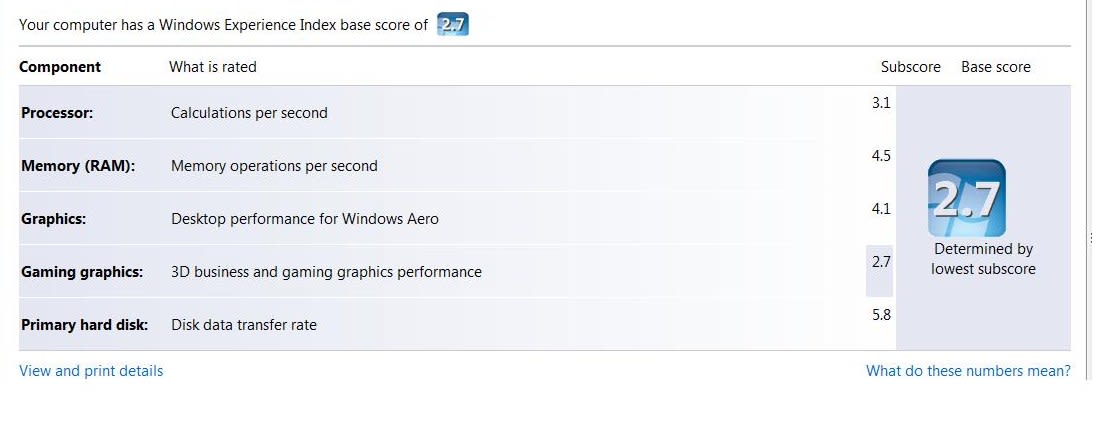Click the Disk data transfer rate description
The image size is (1114, 427).
pyautogui.click(x=244, y=325)
